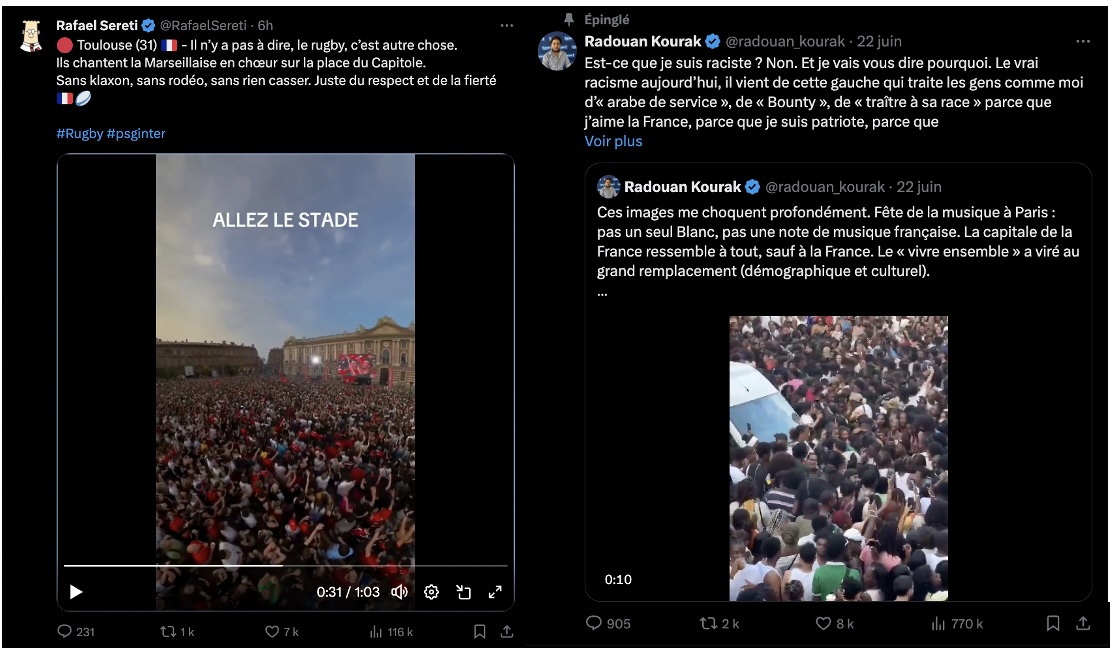
Task: Bookmark Rafael Sereti's post
Action: 480,632
